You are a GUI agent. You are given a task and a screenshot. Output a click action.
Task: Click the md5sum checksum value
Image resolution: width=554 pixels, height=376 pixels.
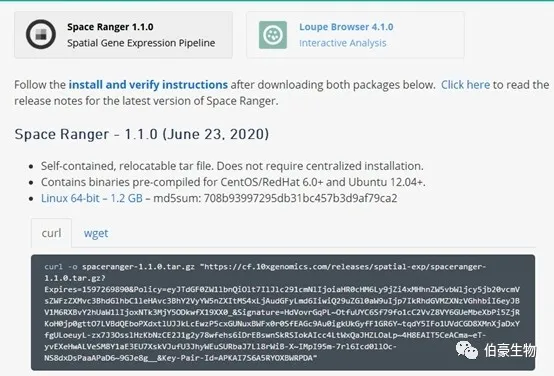[300, 198]
